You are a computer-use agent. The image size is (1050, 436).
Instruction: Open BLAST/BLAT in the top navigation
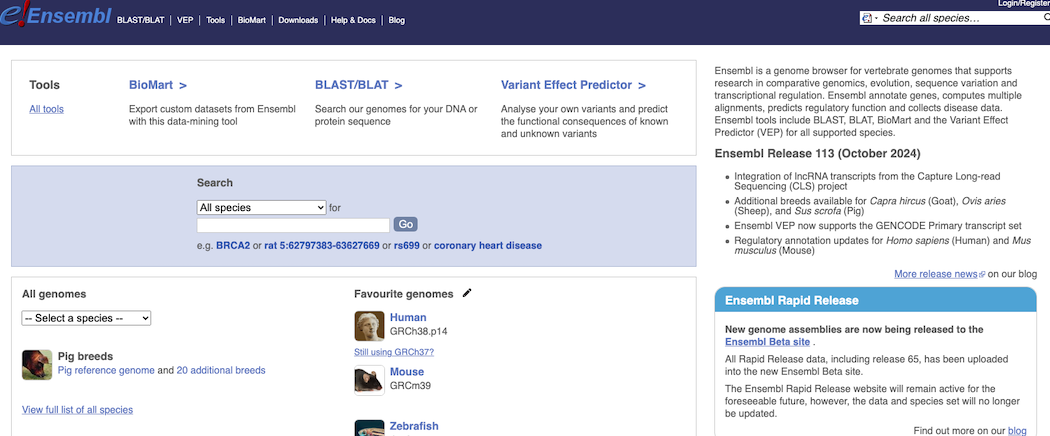pos(141,20)
